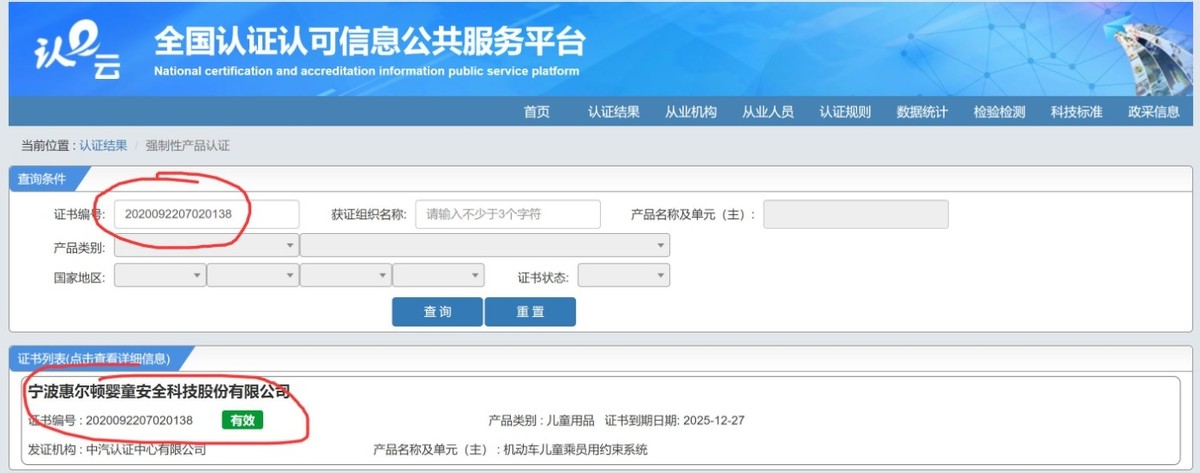Click certificate number text 2020092207020138 in the list
Viewport: 1200px width, 473px height.
tap(139, 420)
